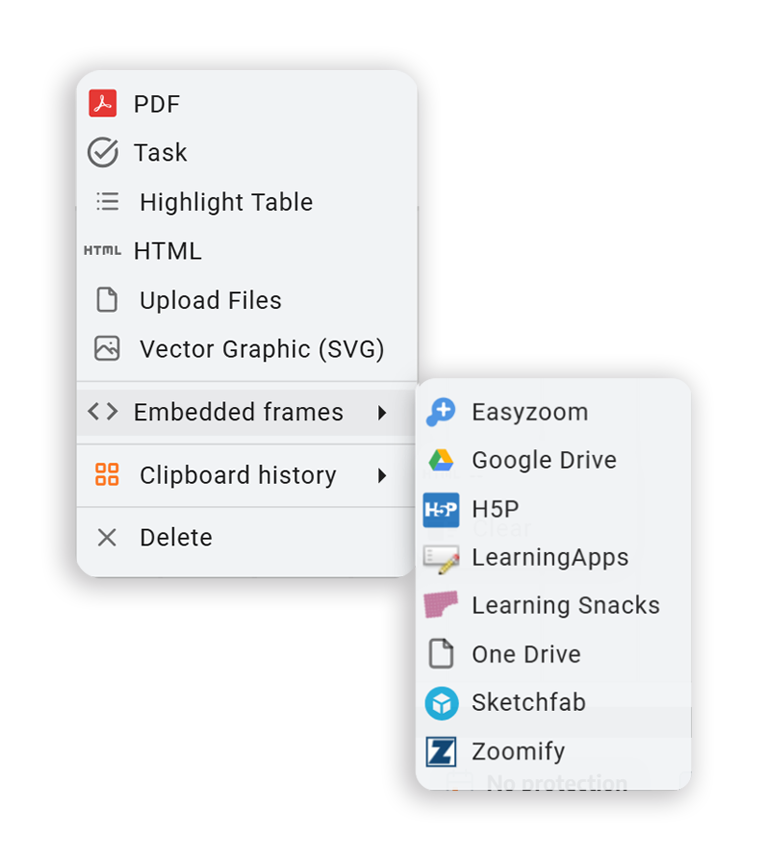The width and height of the screenshot is (767, 861).
Task: Click the Google Drive triangle icon
Action: tap(441, 460)
